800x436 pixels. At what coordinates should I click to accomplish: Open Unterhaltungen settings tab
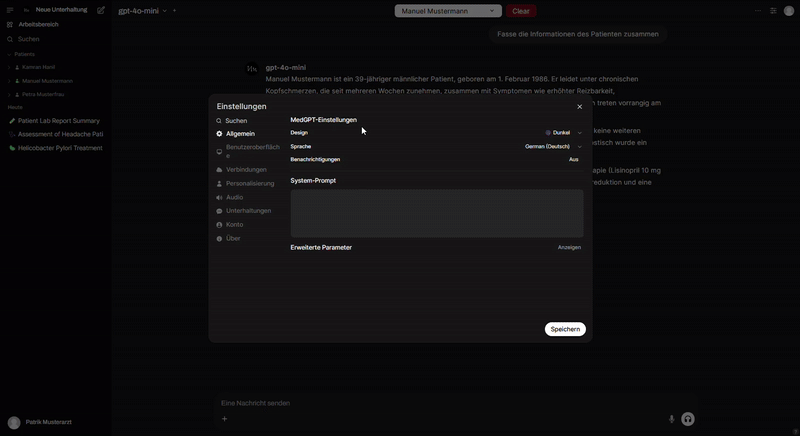coord(244,211)
